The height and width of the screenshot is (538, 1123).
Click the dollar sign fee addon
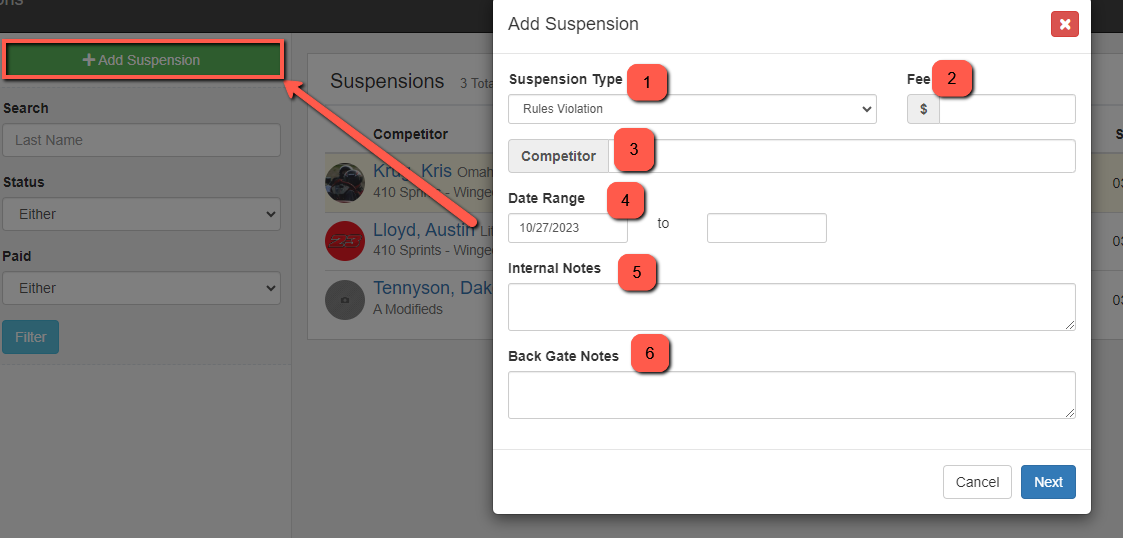(923, 109)
